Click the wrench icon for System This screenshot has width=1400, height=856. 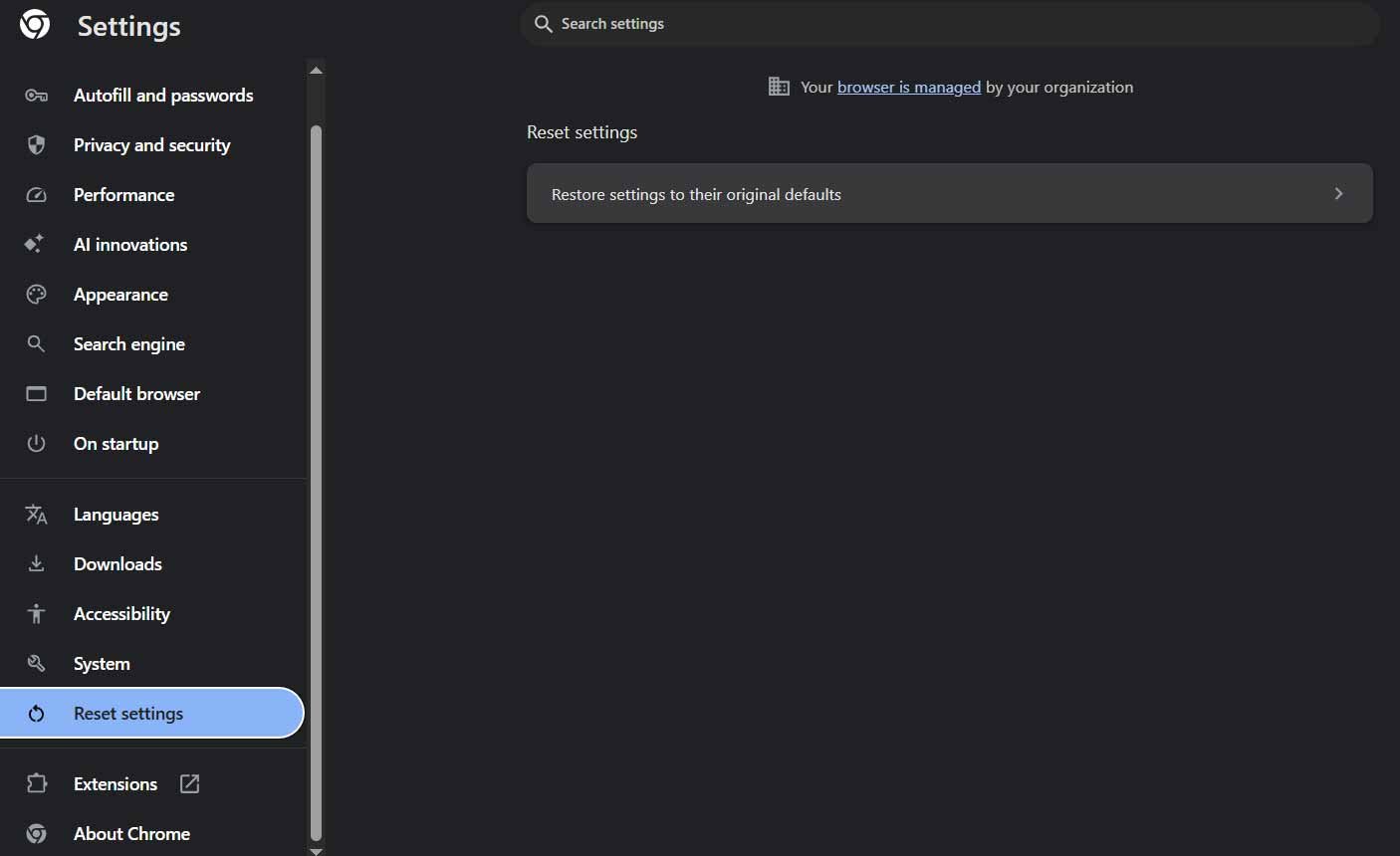pyautogui.click(x=36, y=664)
